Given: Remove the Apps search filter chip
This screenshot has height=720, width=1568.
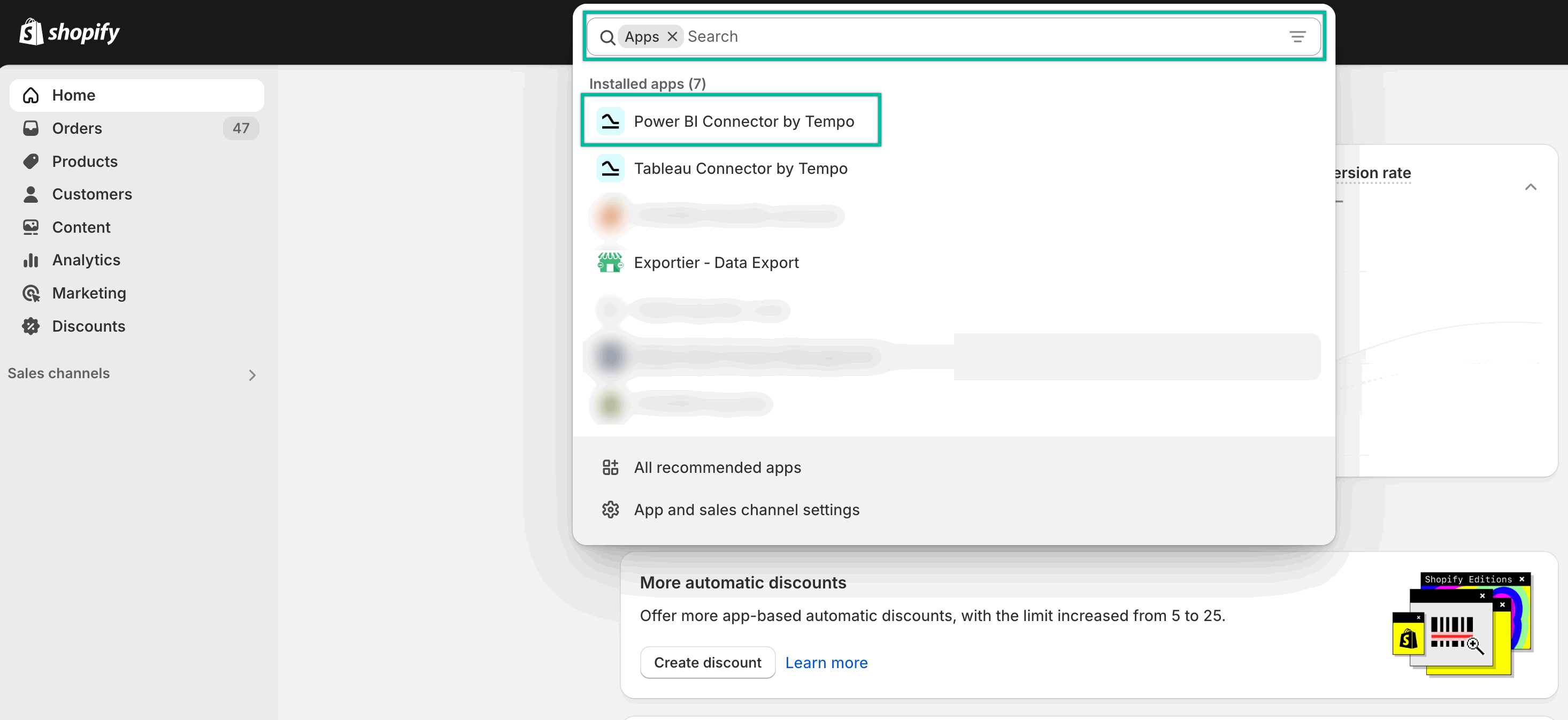Looking at the screenshot, I should (672, 36).
